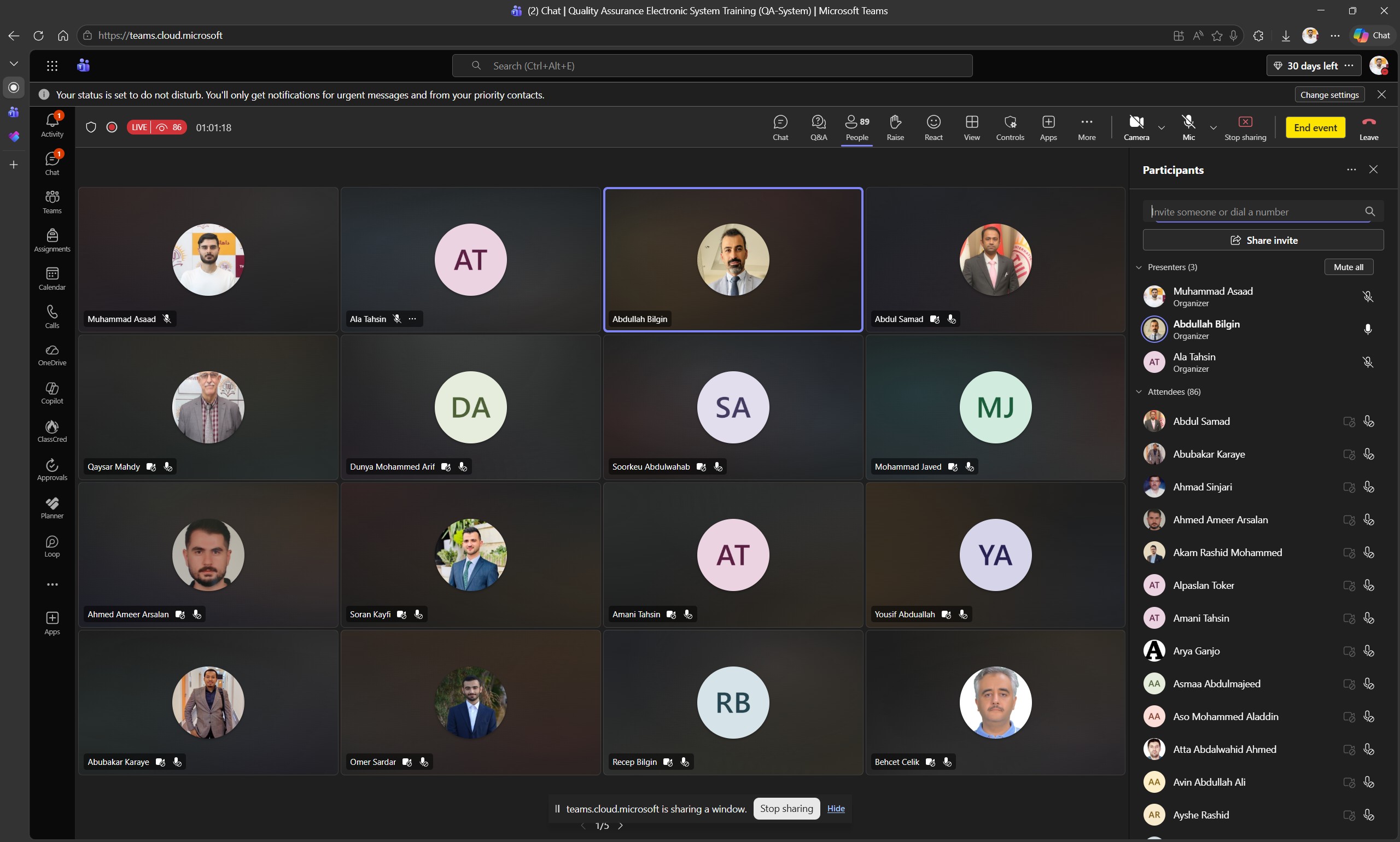Unmute the Mic in meeting toolbar
The width and height of the screenshot is (1400, 842).
pos(1188,127)
